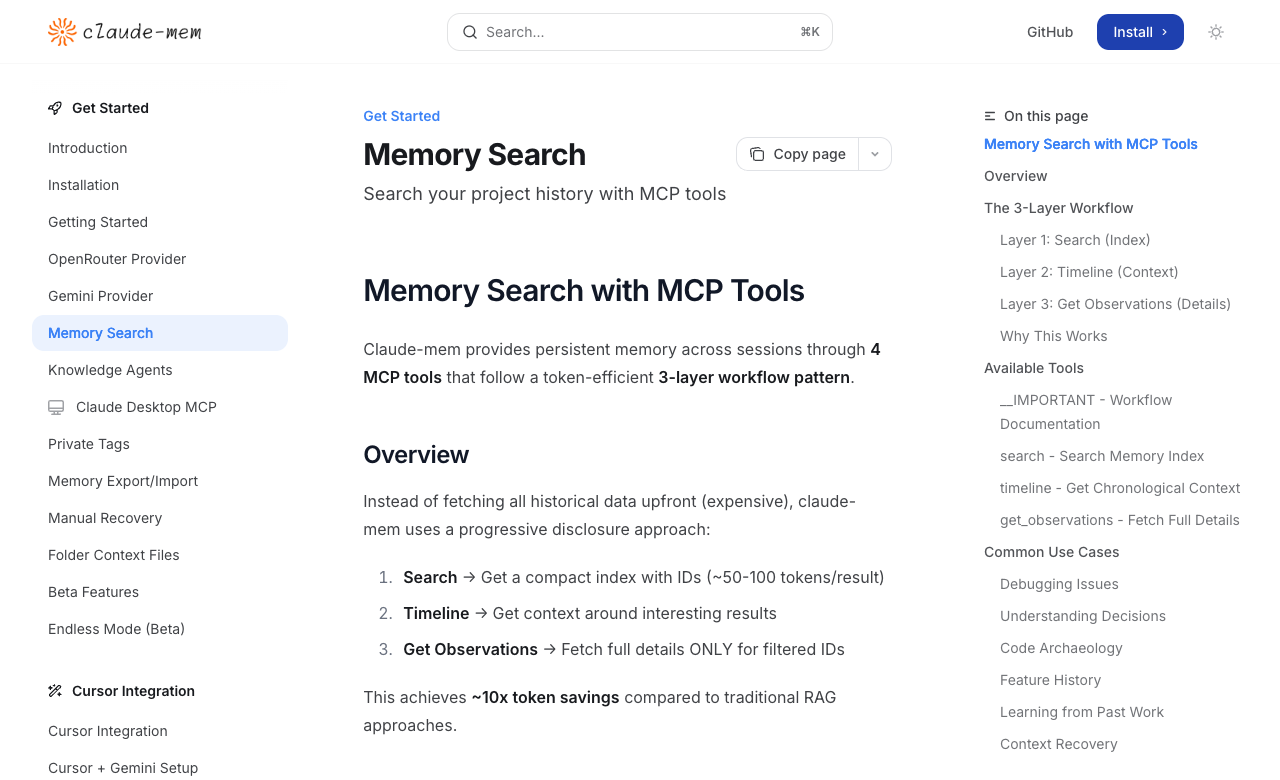Image resolution: width=1280 pixels, height=780 pixels.
Task: Jump to The 3-Layer Workflow section
Action: [1059, 208]
